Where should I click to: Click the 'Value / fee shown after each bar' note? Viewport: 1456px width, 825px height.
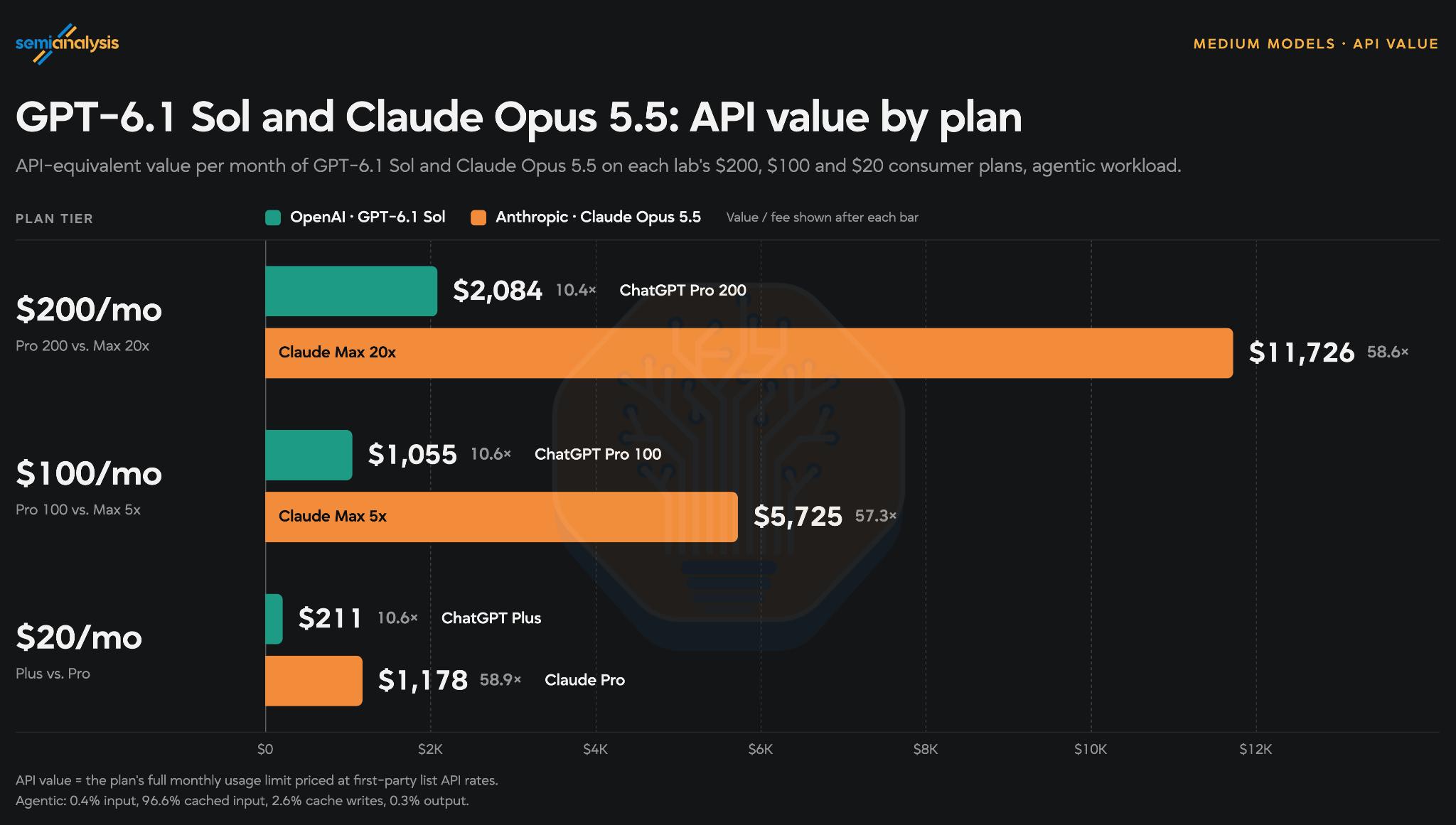click(x=822, y=217)
